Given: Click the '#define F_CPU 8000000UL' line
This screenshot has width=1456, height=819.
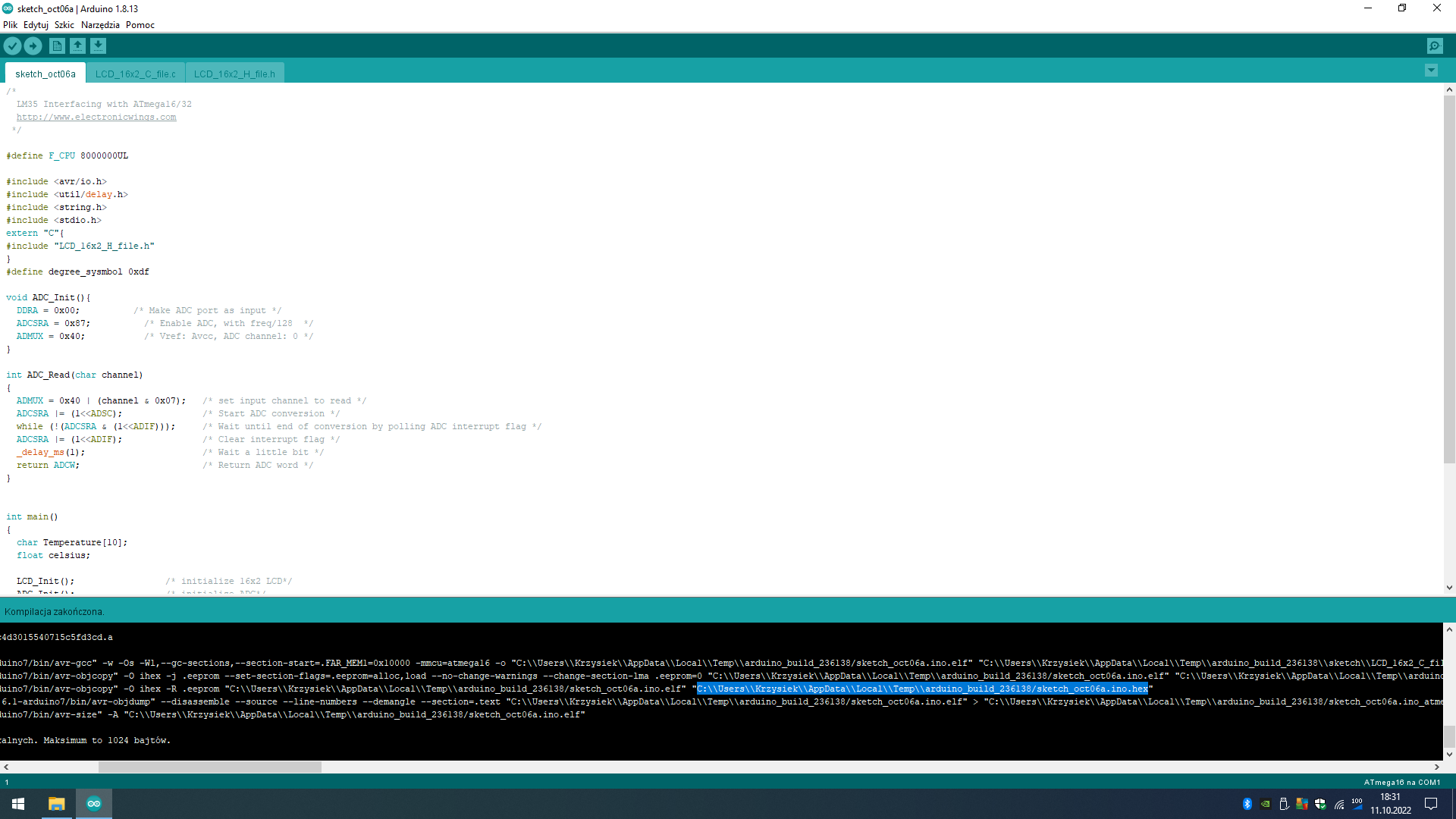Looking at the screenshot, I should click(x=67, y=155).
